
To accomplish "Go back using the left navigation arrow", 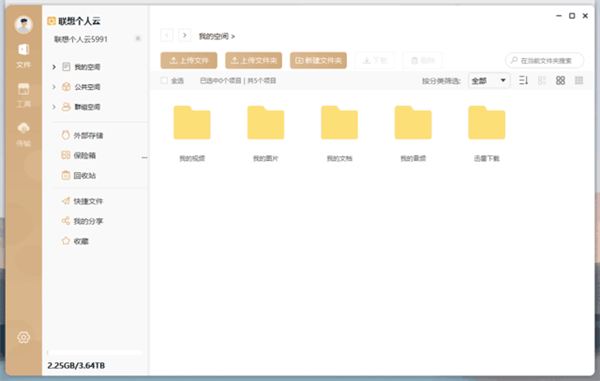I will tap(167, 36).
